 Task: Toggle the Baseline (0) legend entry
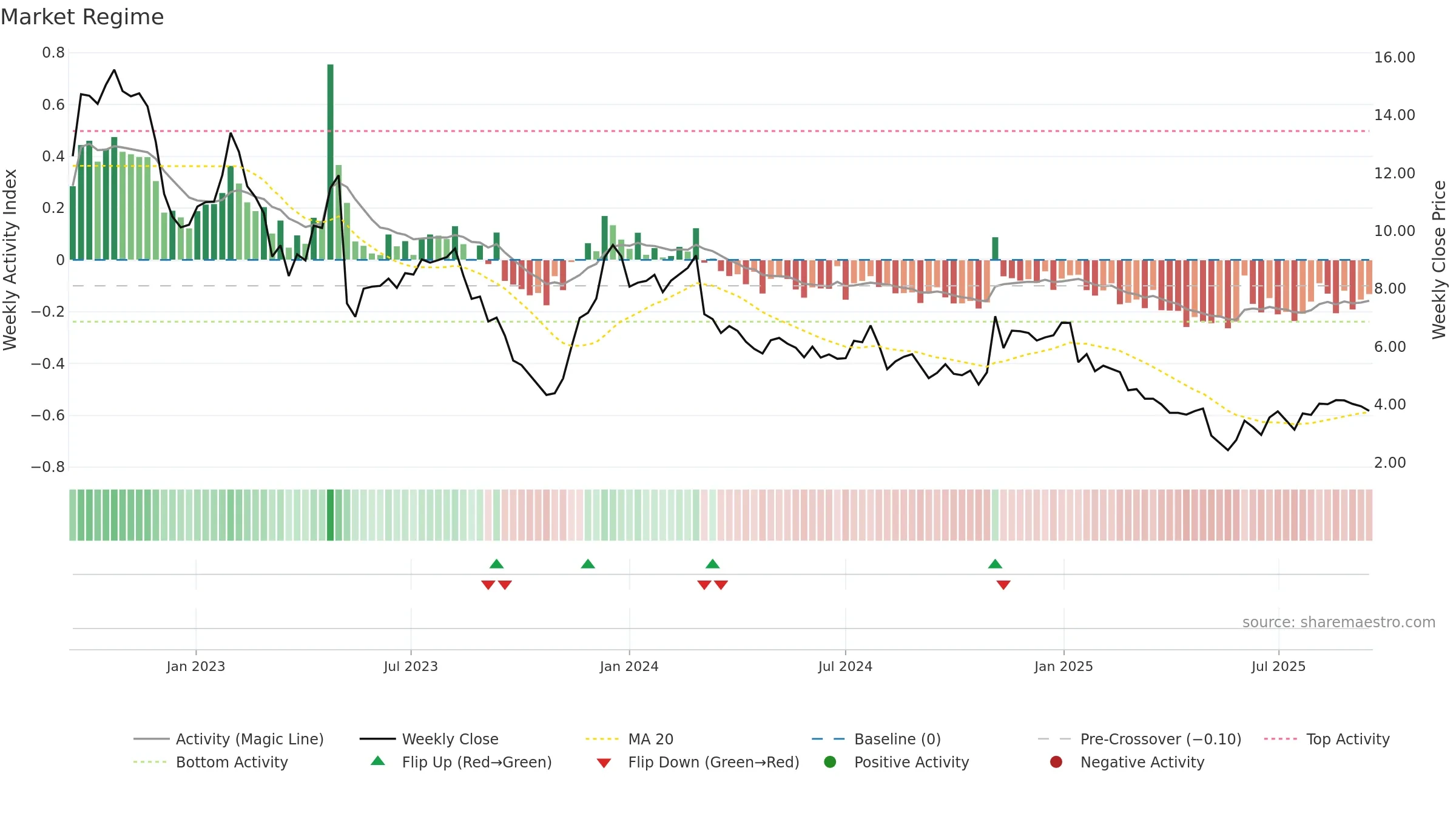[x=876, y=739]
